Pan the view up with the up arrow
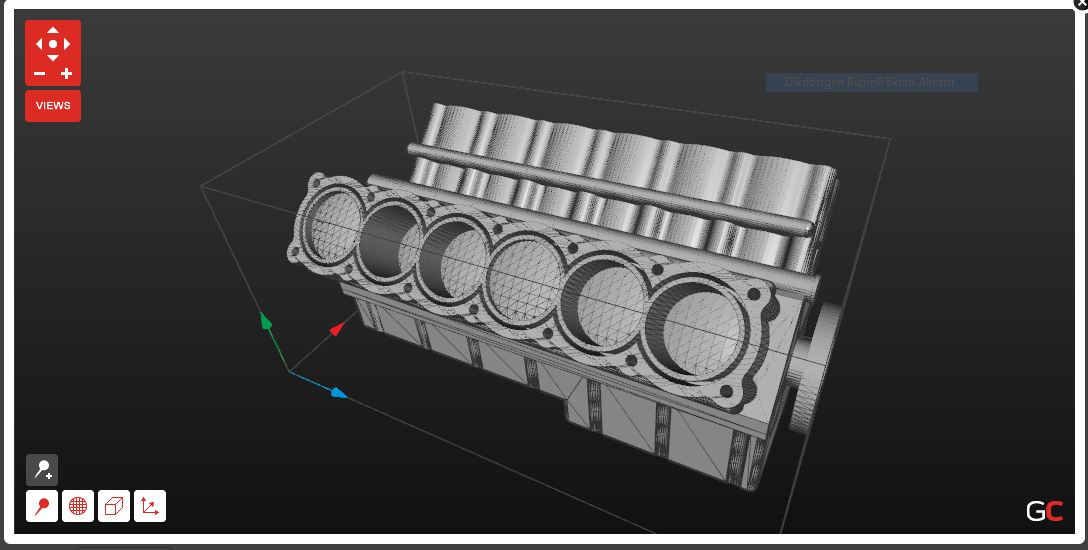1088x550 pixels. [53, 30]
